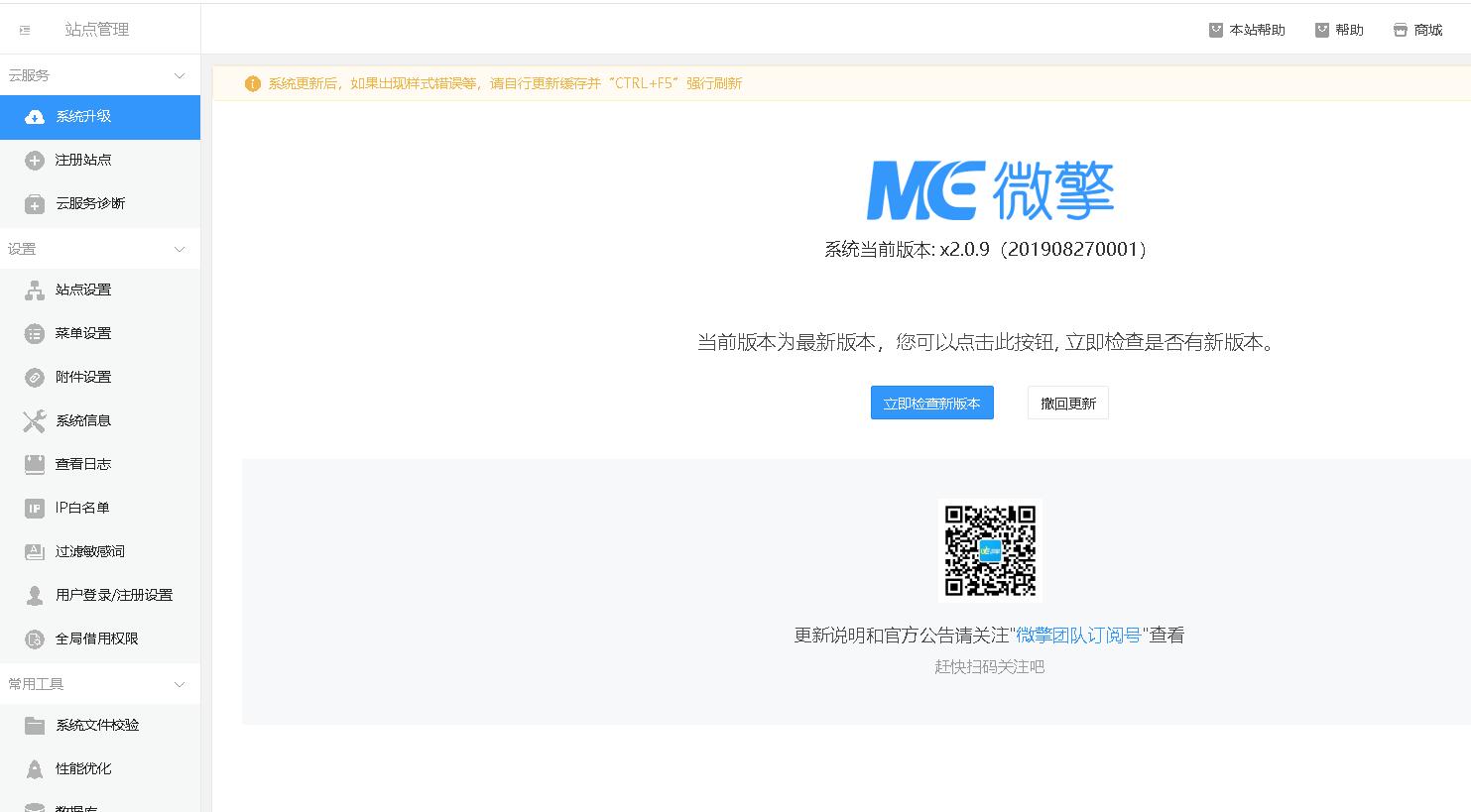Click the warning info icon in the yellow notice

click(x=253, y=83)
